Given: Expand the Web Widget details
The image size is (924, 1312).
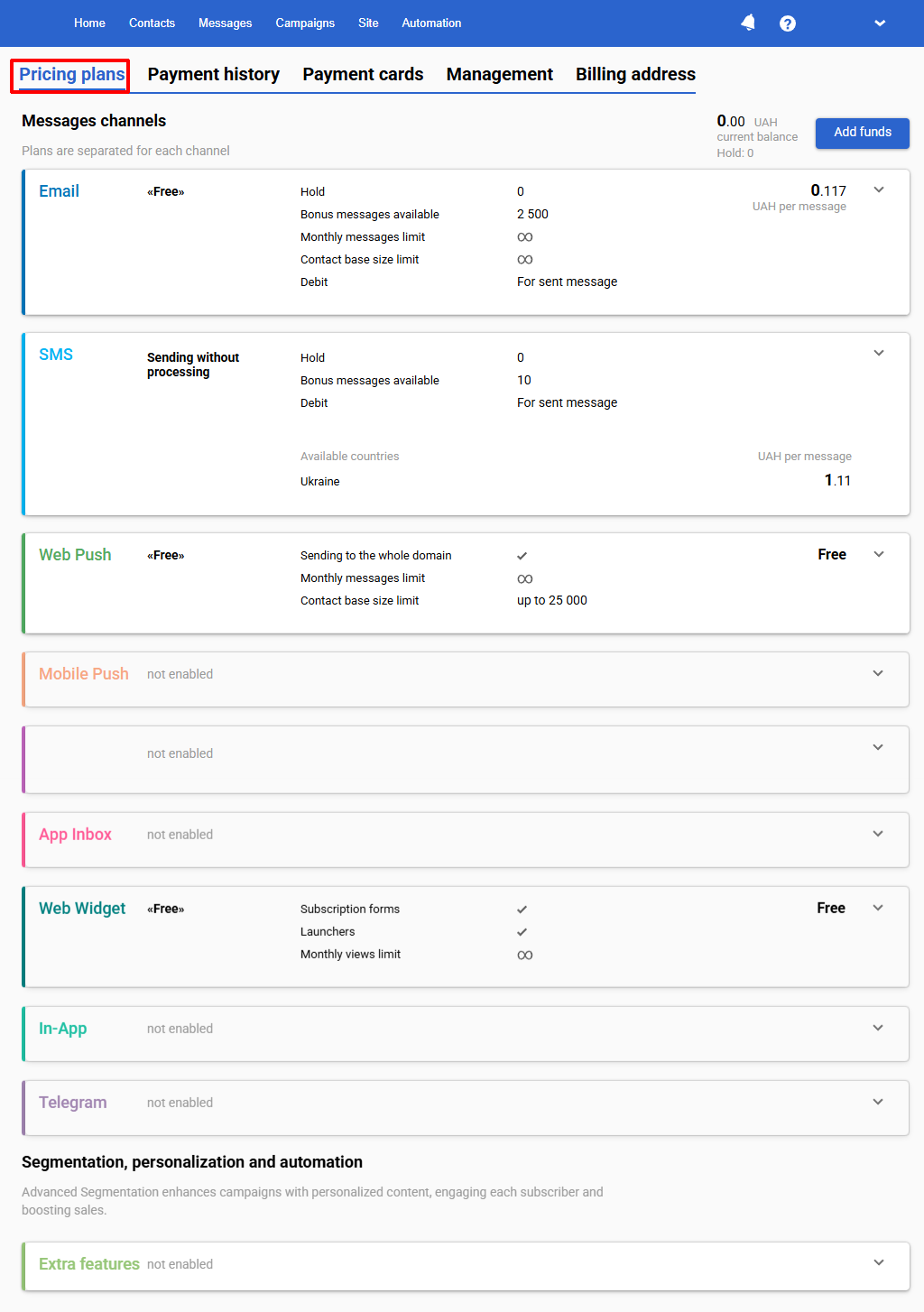Looking at the screenshot, I should pyautogui.click(x=877, y=908).
